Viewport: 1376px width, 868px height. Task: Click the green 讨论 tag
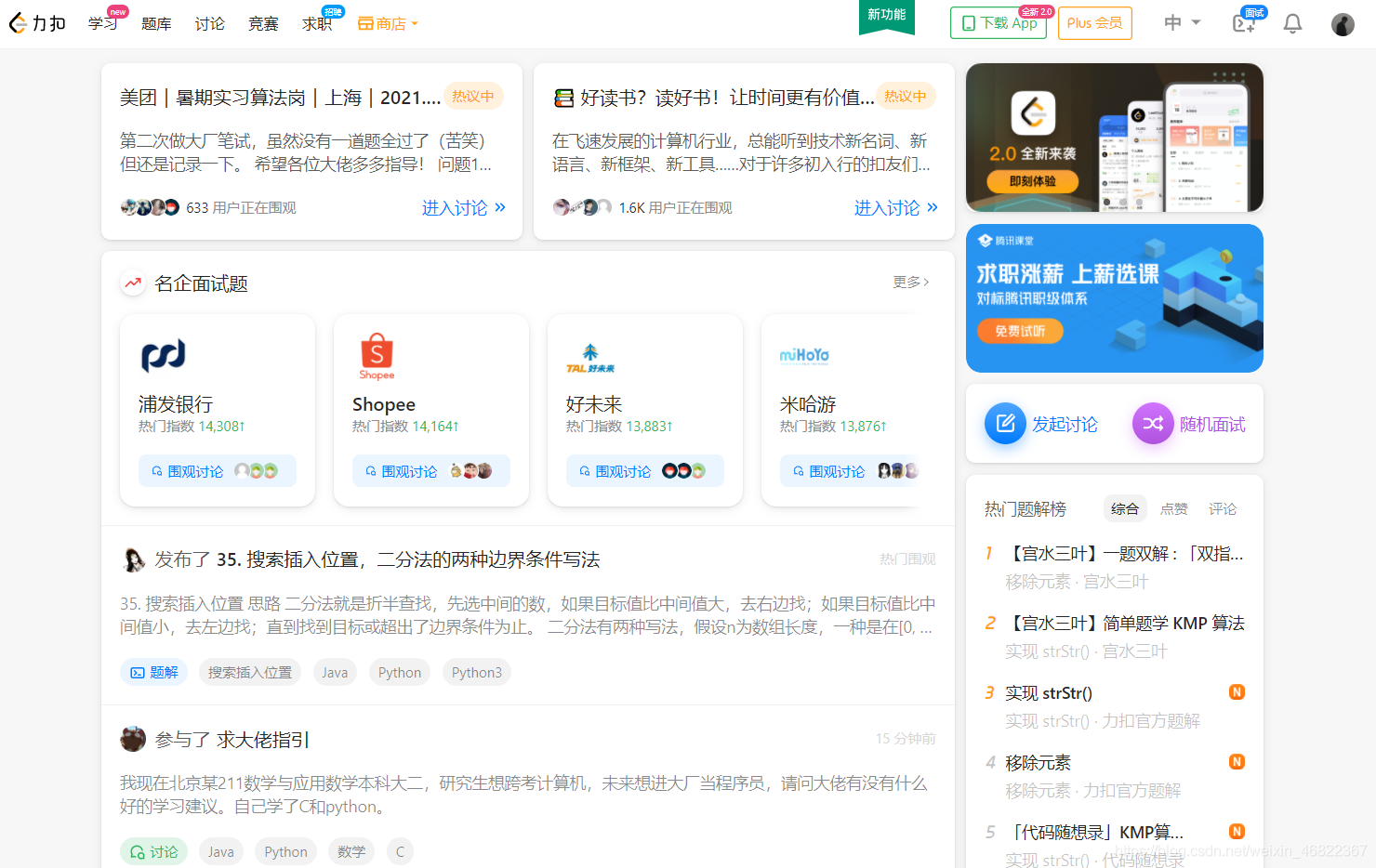[154, 851]
